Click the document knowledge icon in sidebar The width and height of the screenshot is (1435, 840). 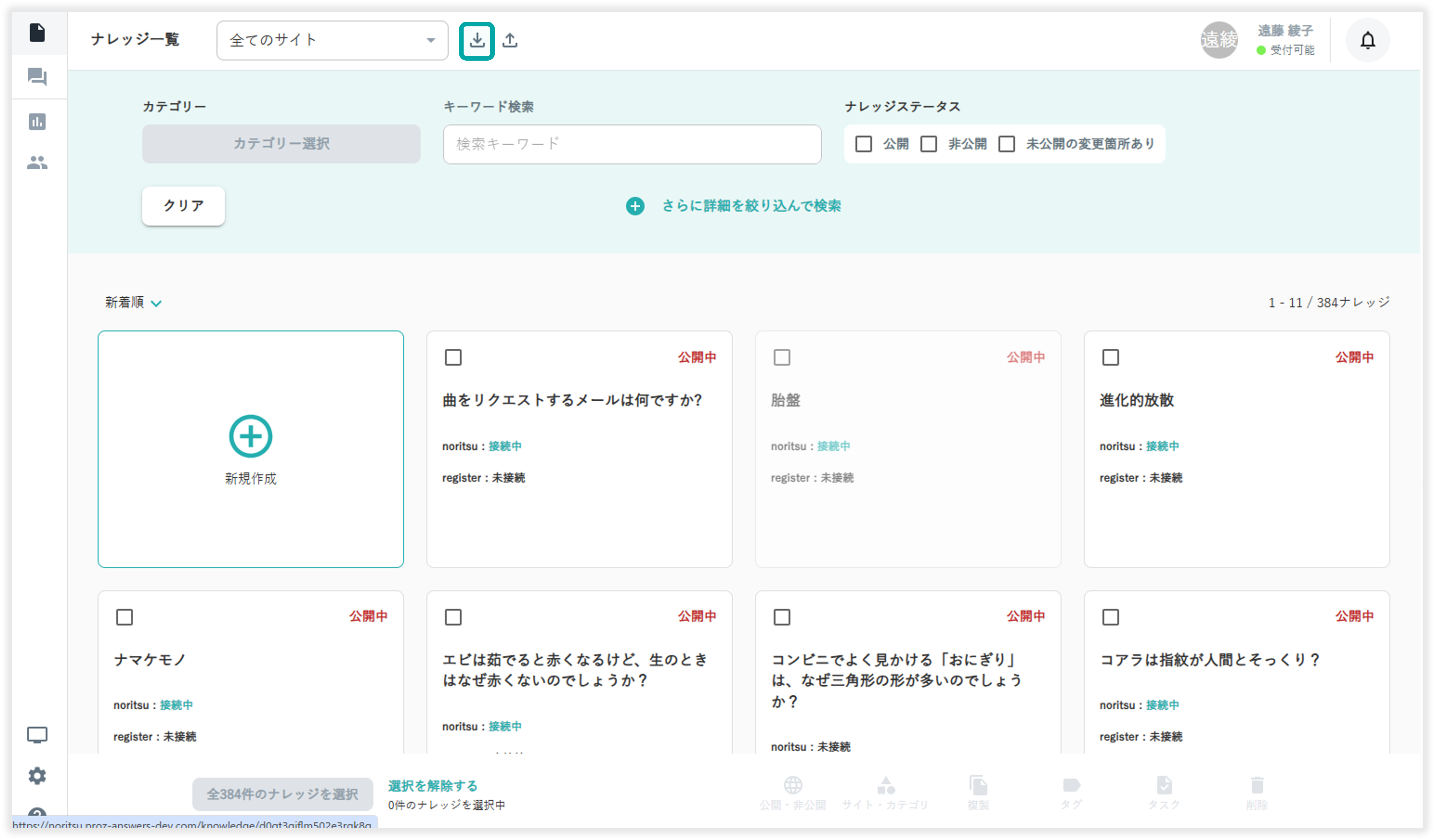(37, 32)
